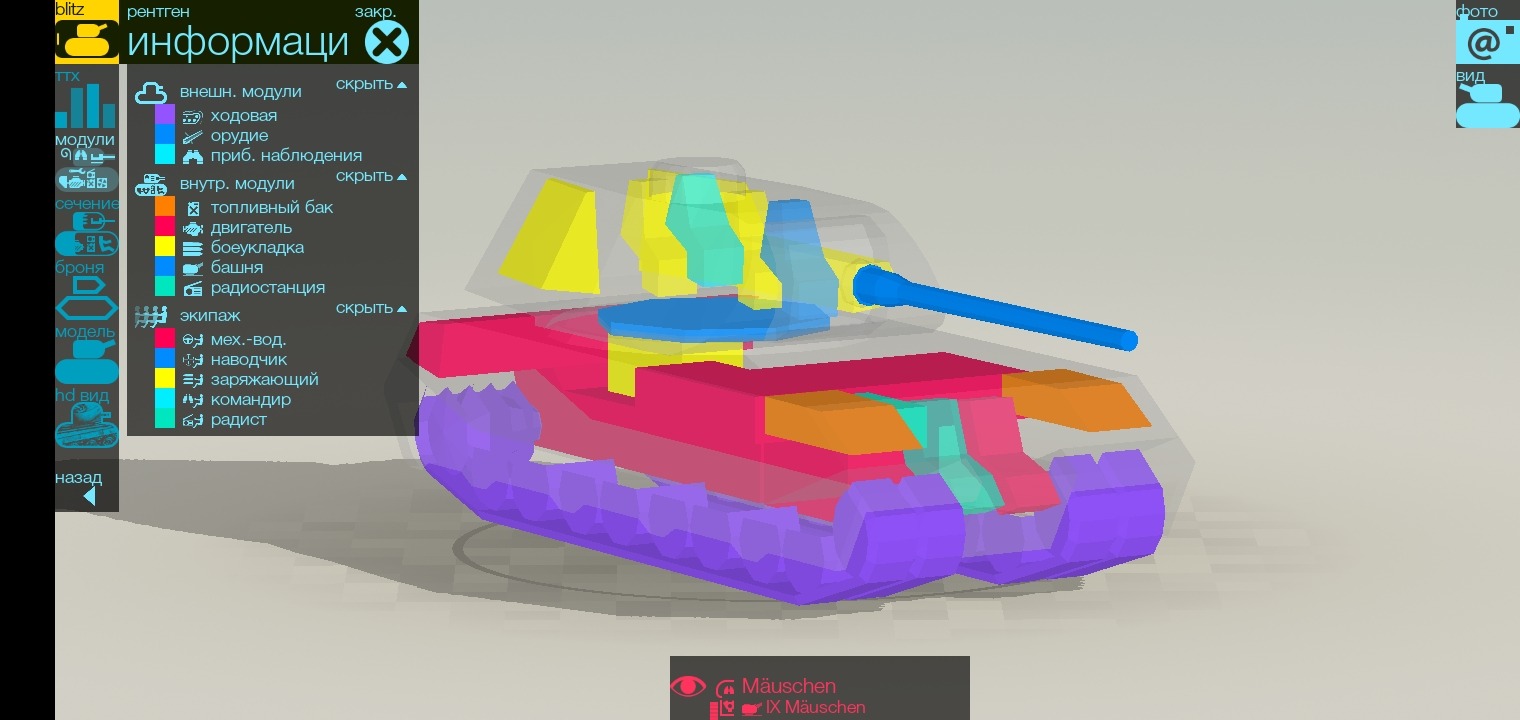The width and height of the screenshot is (1520, 720).
Task: Select the орудие module label
Action: pyautogui.click(x=239, y=136)
